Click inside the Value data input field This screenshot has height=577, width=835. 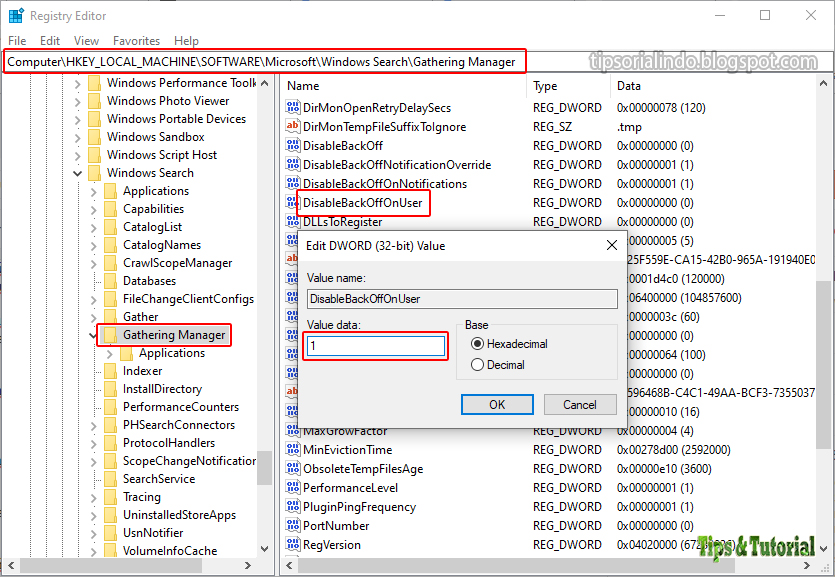coord(375,346)
